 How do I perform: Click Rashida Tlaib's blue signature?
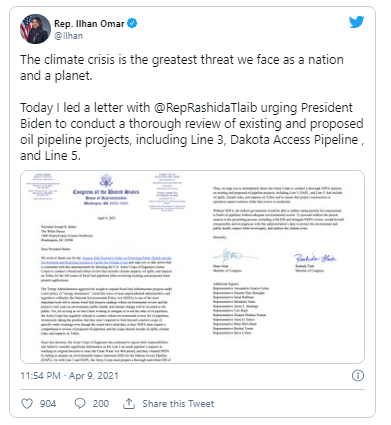pos(315,258)
